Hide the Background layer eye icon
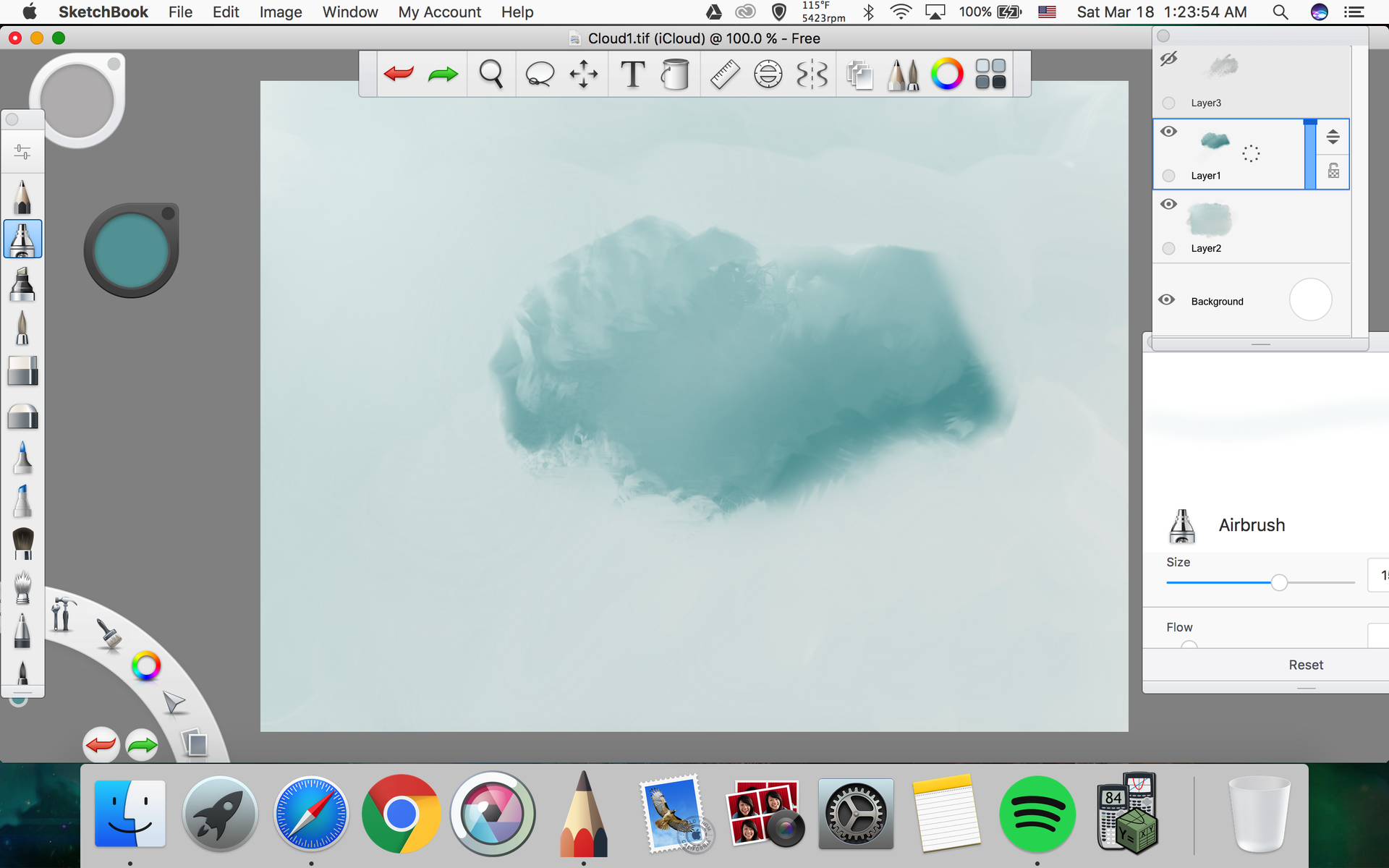This screenshot has width=1389, height=868. click(1166, 300)
